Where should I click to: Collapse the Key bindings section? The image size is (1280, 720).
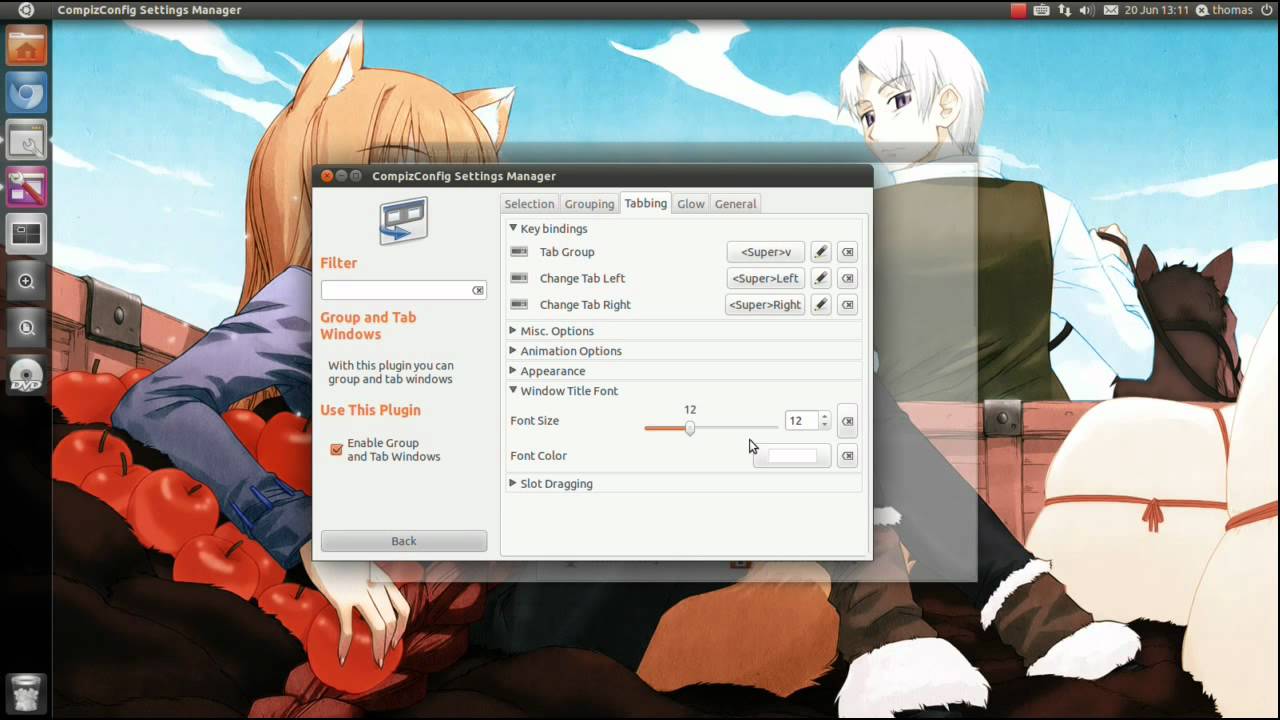[x=513, y=228]
